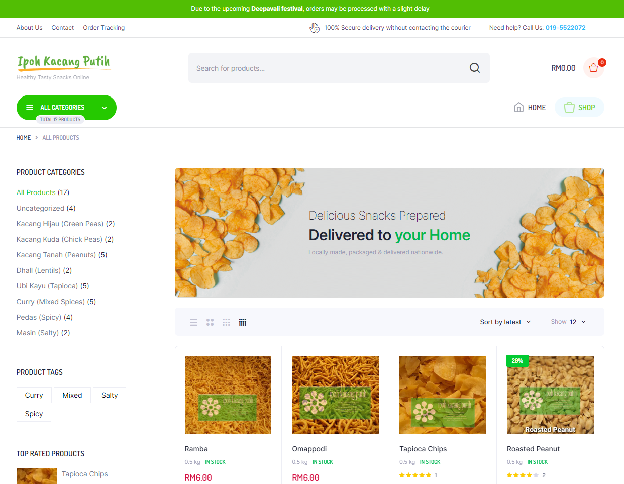624x484 pixels.
Task: Open the Roasted Peanut product thumbnail
Action: tap(550, 395)
